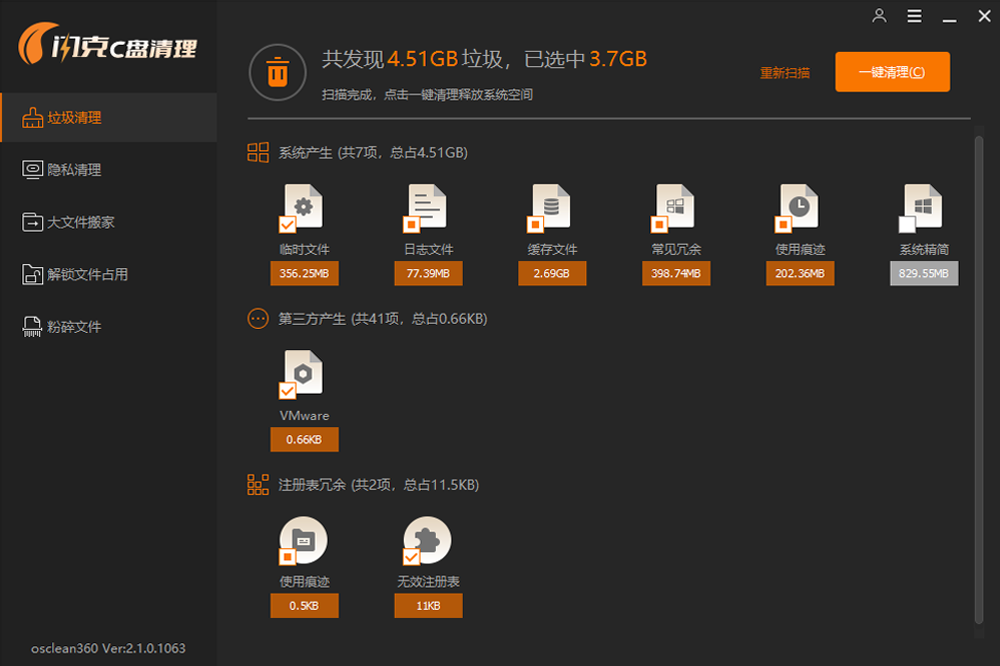Click the 临时文件 file icon
Screen dimensions: 1000x666
[x=304, y=207]
